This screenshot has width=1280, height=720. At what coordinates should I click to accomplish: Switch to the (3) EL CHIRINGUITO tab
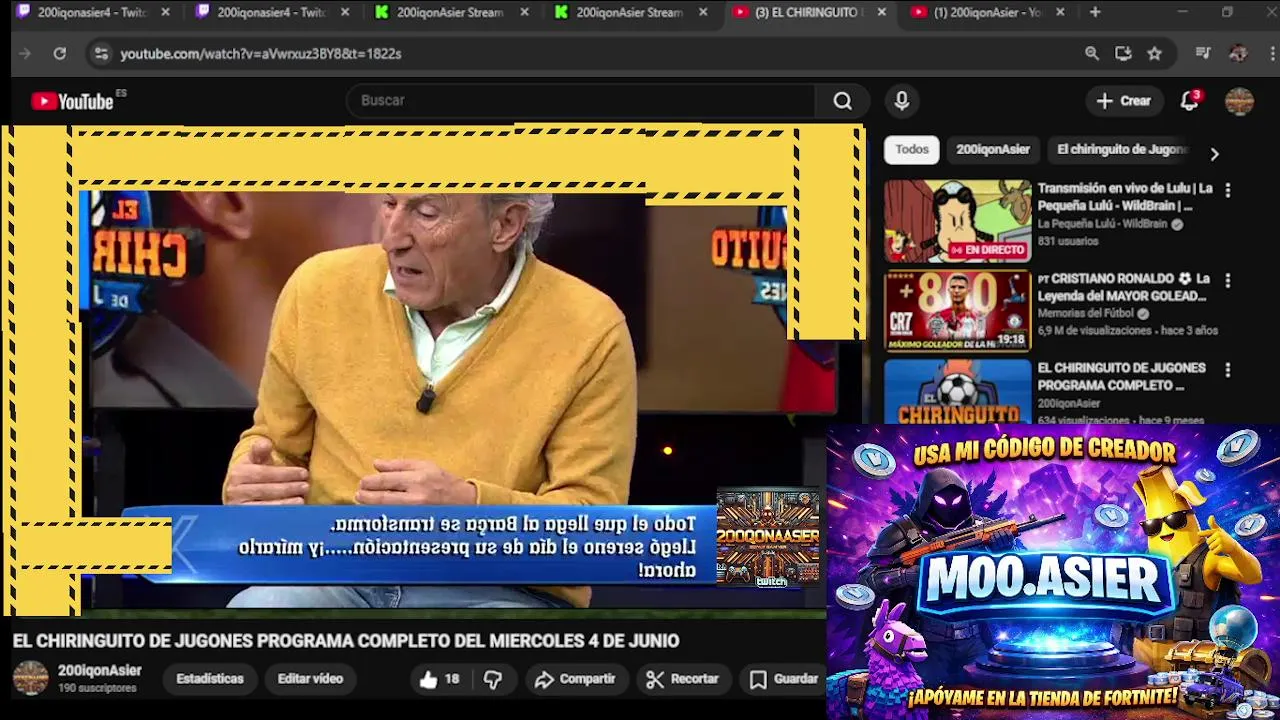pyautogui.click(x=808, y=12)
